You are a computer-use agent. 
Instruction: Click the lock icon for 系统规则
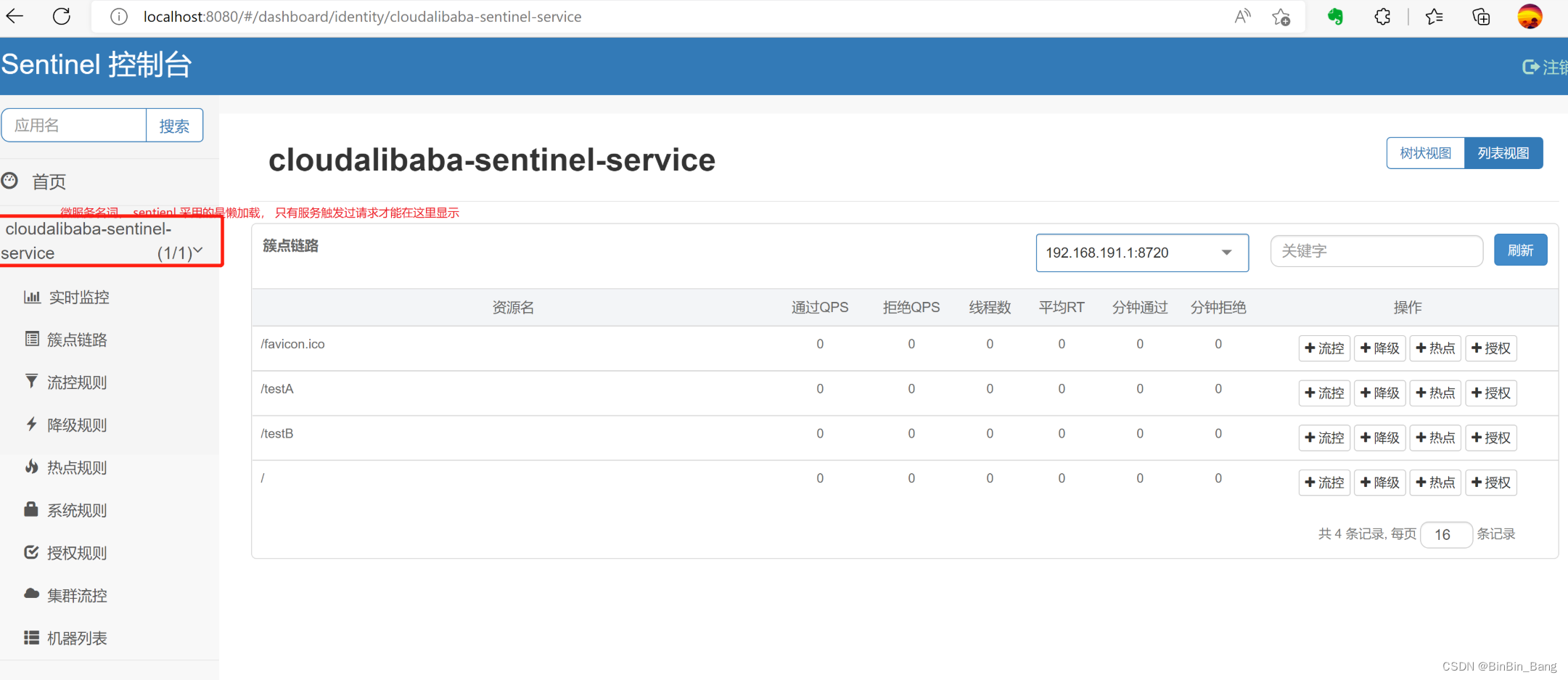pos(30,509)
